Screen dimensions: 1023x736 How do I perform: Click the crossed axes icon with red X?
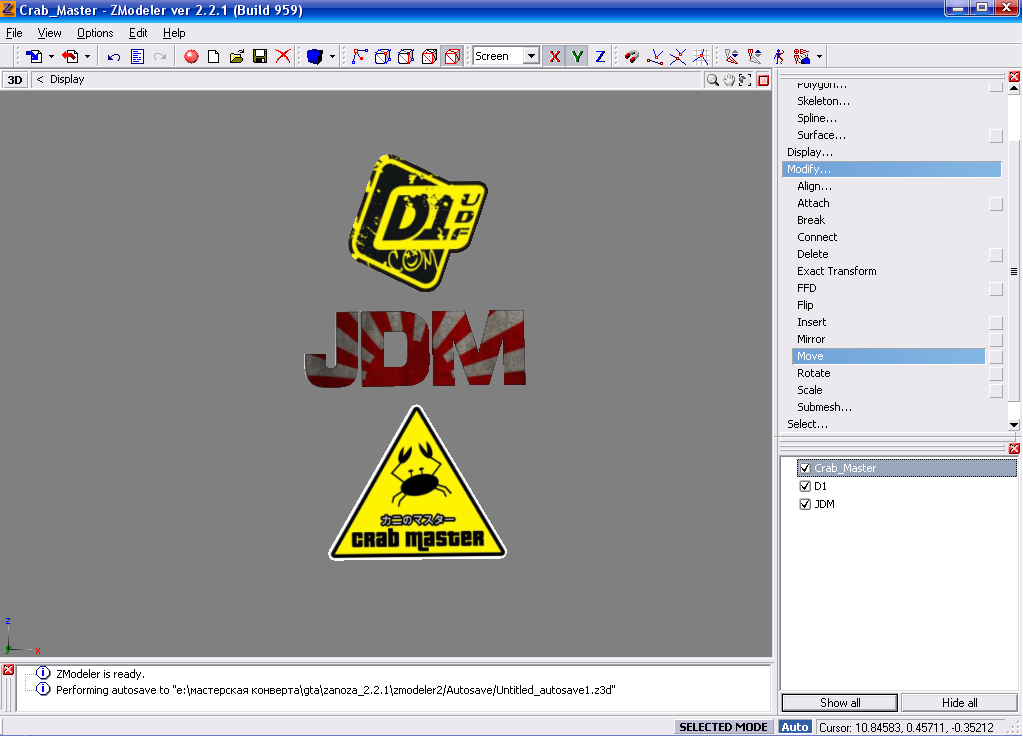[678, 57]
